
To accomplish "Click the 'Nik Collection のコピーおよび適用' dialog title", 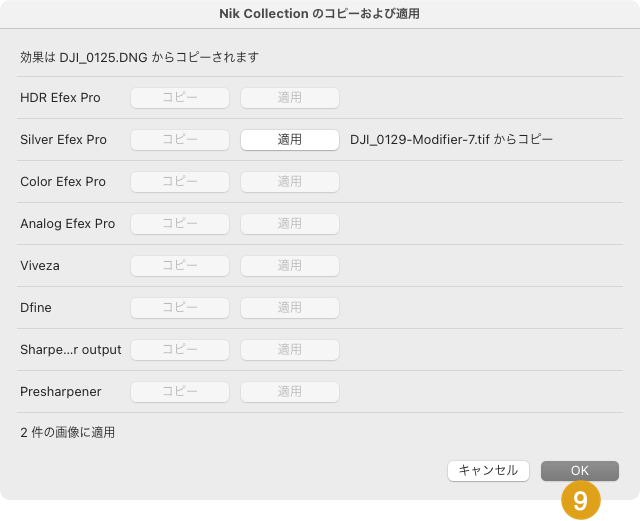I will point(320,13).
